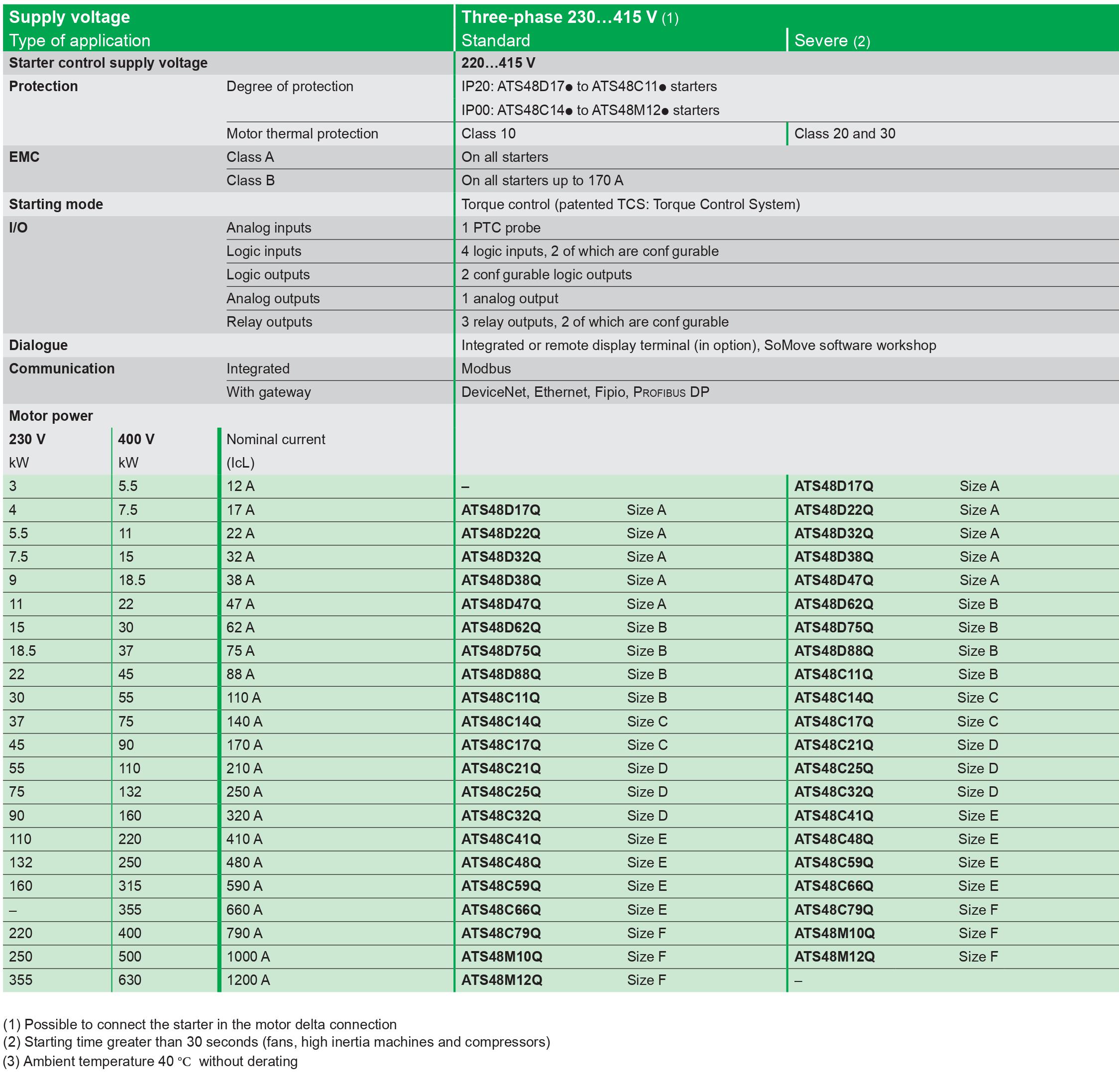1119x1092 pixels.
Task: Click 'Class 20 and 30' value
Action: (844, 133)
